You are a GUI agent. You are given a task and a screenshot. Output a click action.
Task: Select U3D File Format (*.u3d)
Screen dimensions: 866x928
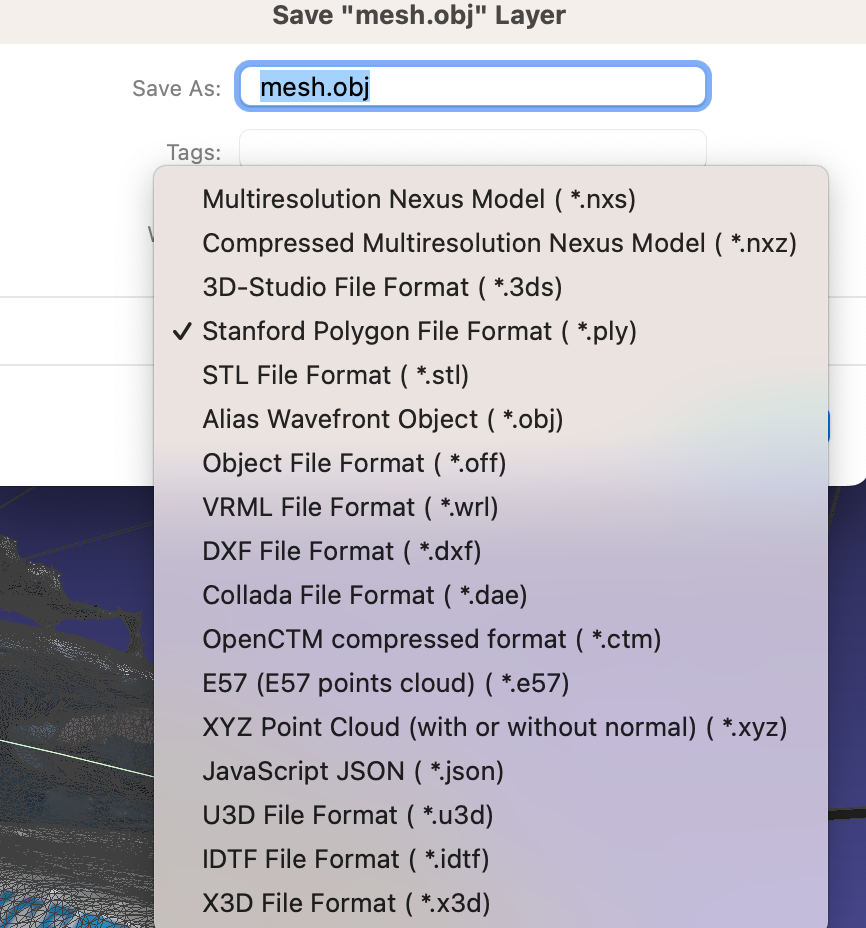pyautogui.click(x=348, y=815)
